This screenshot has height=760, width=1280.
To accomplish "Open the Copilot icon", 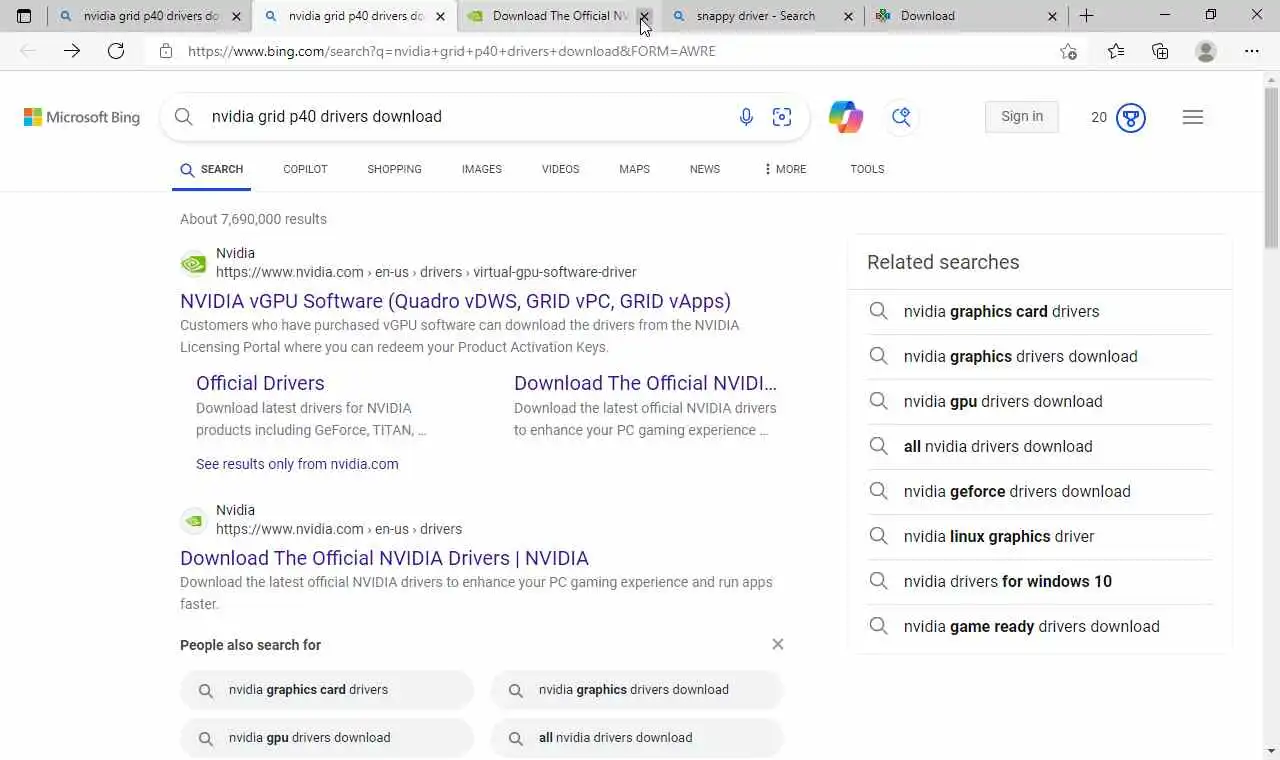I will 846,117.
